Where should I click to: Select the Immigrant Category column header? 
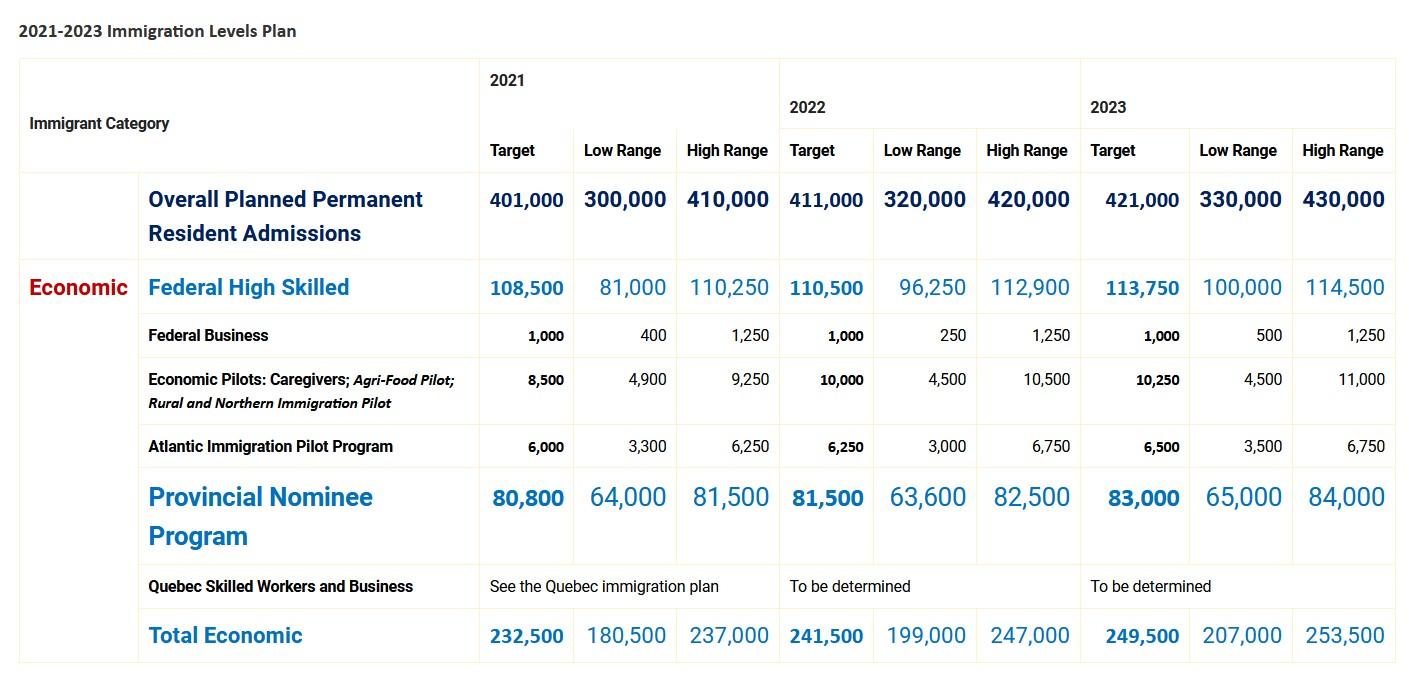99,123
